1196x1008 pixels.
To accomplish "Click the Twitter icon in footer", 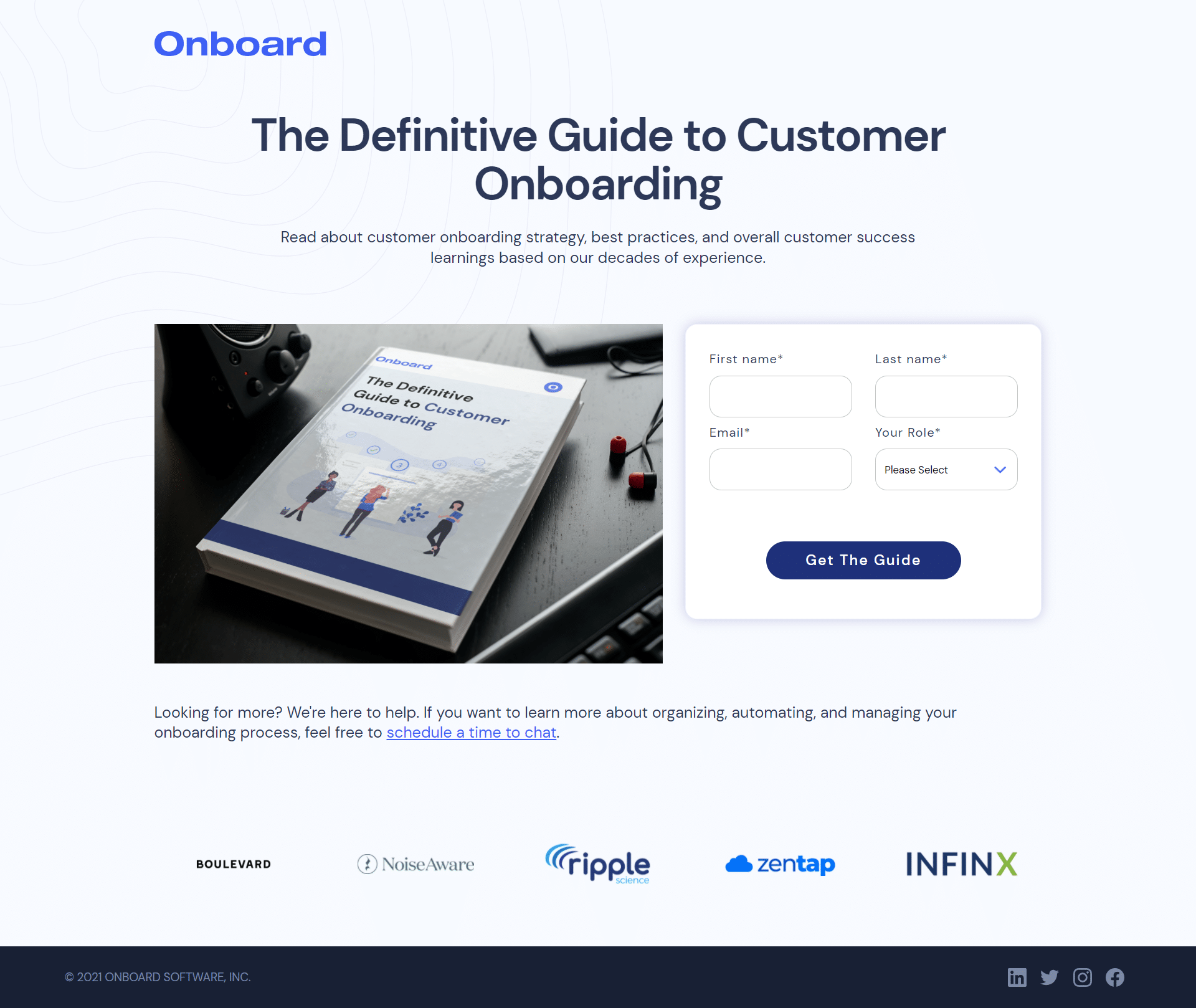I will [1049, 977].
